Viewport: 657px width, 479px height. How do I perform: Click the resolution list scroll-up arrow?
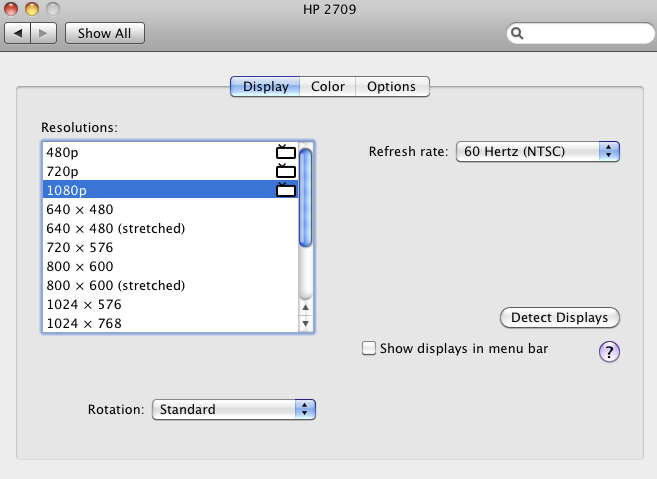(305, 307)
